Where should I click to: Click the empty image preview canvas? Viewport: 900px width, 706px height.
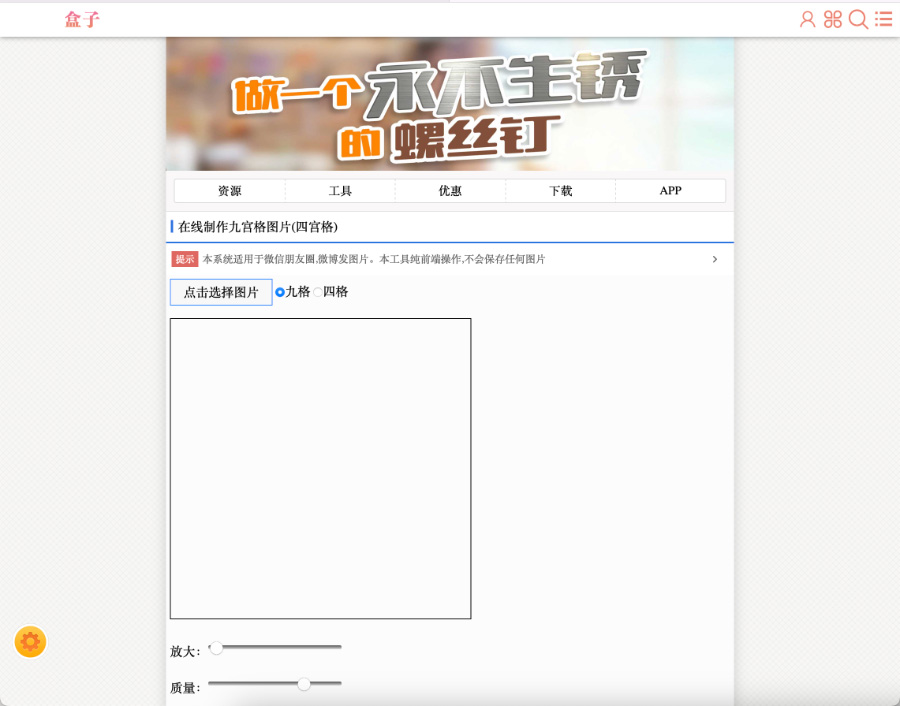[320, 468]
